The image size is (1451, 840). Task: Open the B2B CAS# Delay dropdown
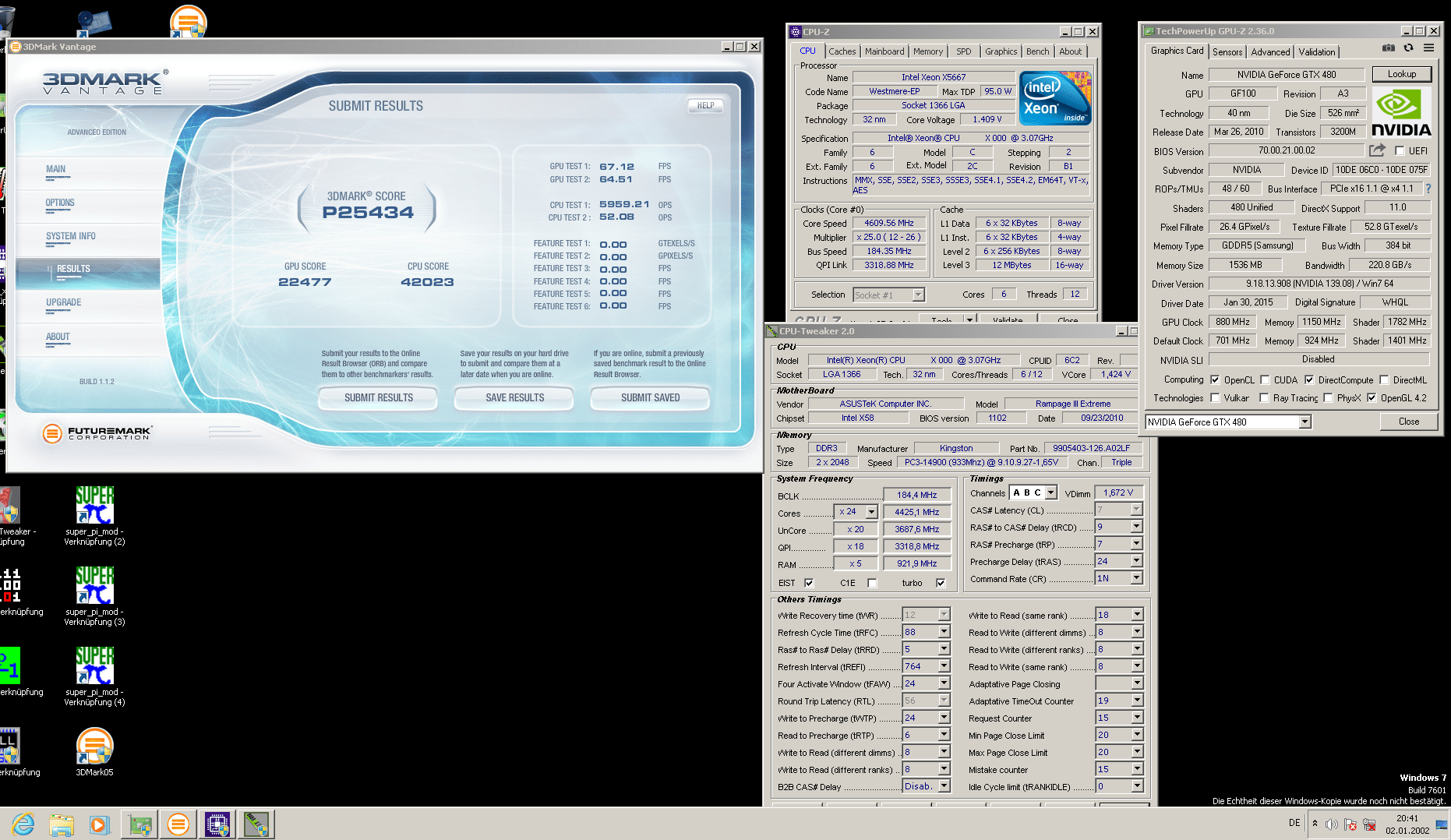click(x=944, y=786)
